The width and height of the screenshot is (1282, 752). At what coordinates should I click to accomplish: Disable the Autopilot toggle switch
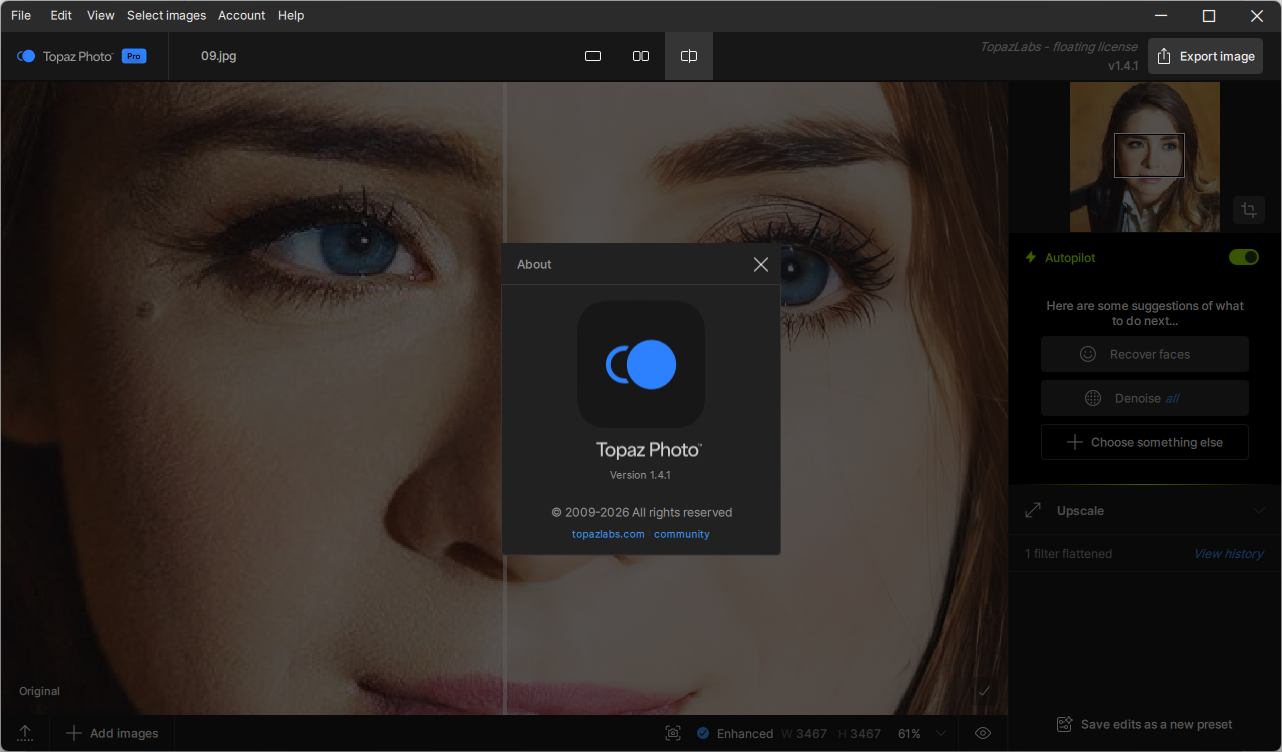(x=1244, y=258)
